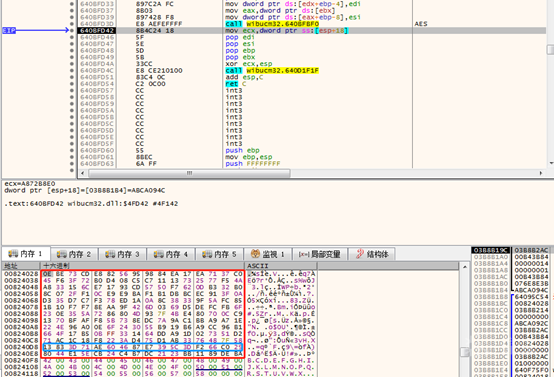Toggle breakpoint dot at address 640BFD4C
Image resolution: width=554 pixels, height=377 pixels.
point(72,70)
